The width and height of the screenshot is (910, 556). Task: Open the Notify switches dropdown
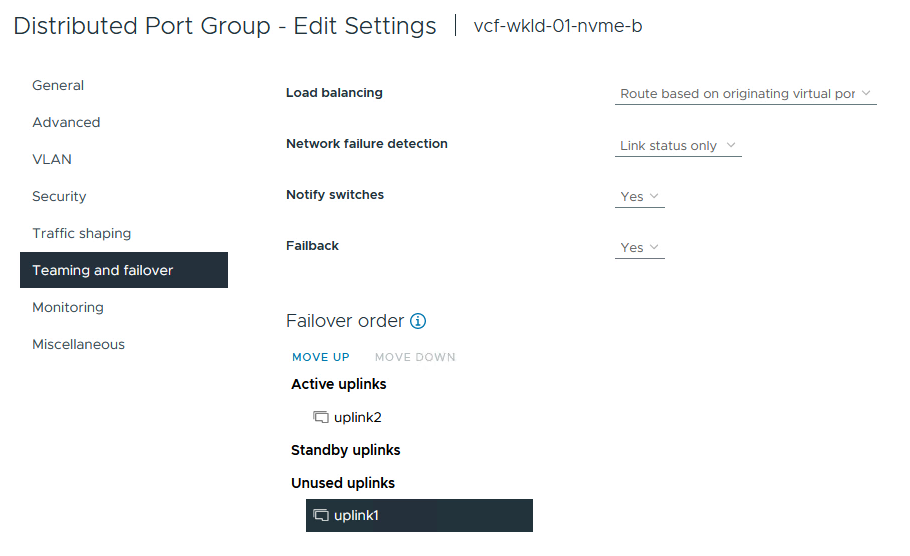640,197
